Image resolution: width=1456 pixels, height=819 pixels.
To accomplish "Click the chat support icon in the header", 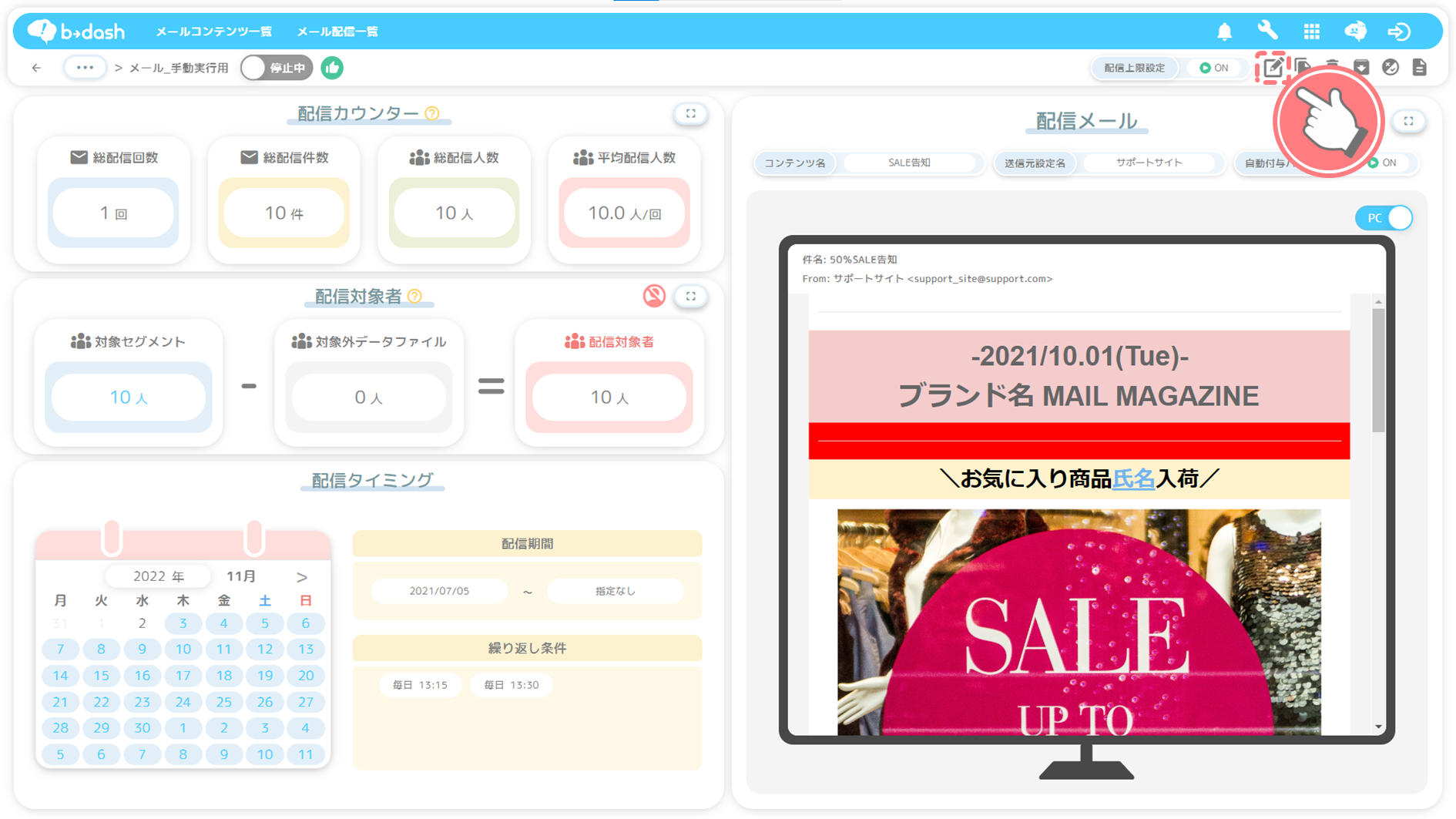I will [1355, 32].
